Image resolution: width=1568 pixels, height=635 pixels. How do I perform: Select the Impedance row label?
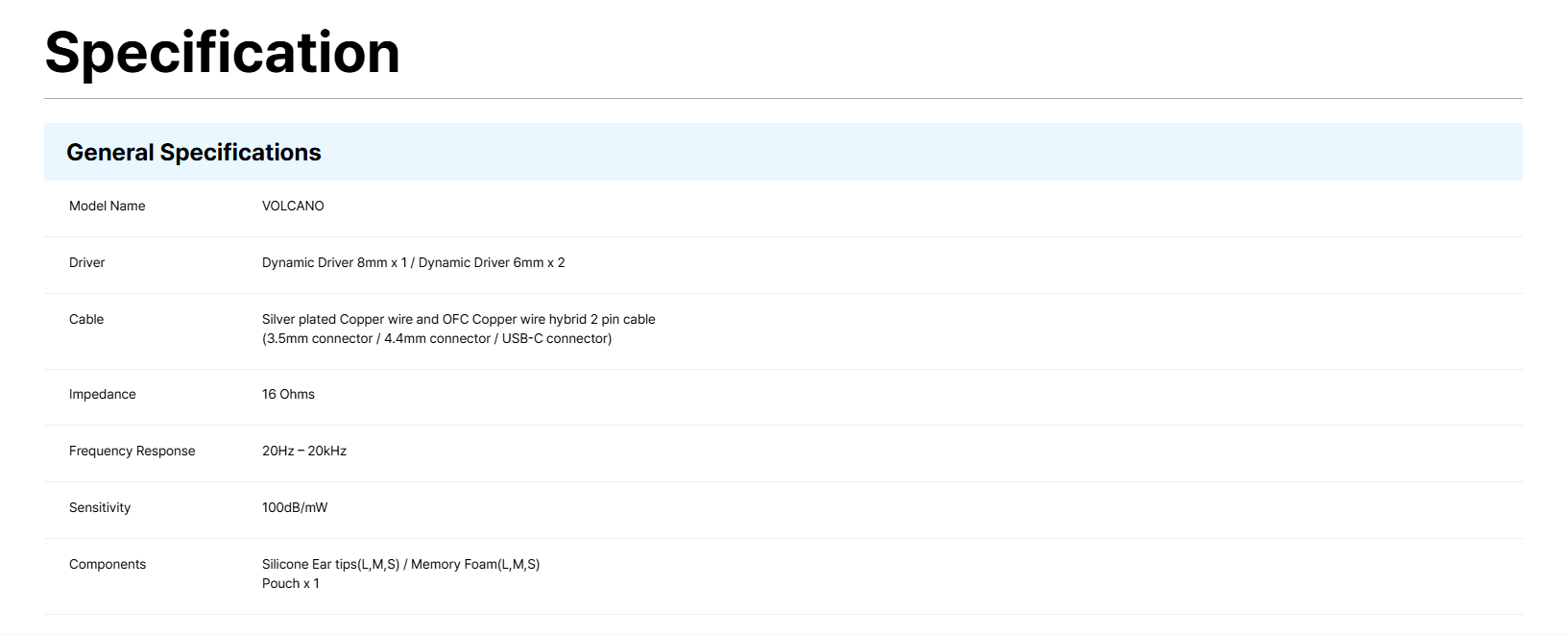pyautogui.click(x=103, y=394)
